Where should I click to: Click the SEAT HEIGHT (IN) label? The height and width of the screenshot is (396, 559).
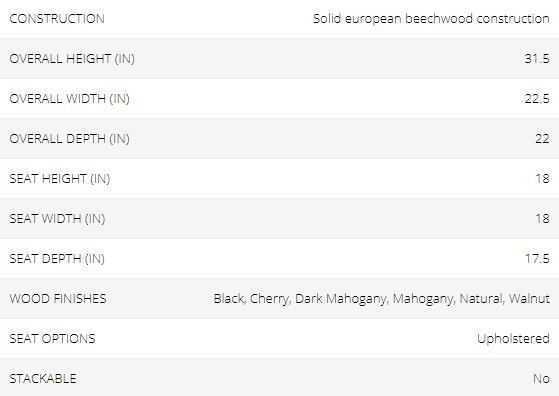(x=60, y=178)
